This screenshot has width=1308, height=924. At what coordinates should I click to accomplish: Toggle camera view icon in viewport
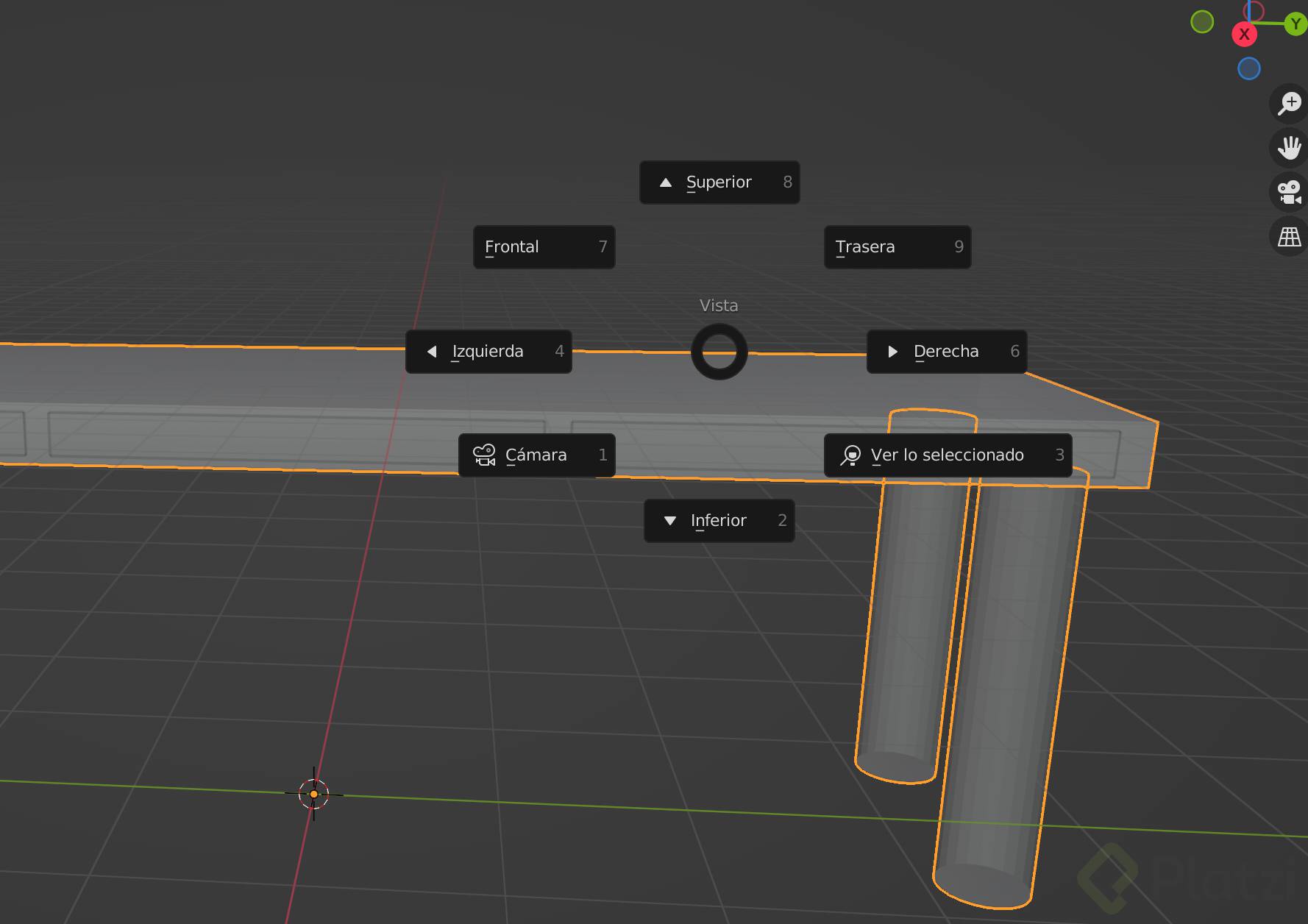(1289, 192)
